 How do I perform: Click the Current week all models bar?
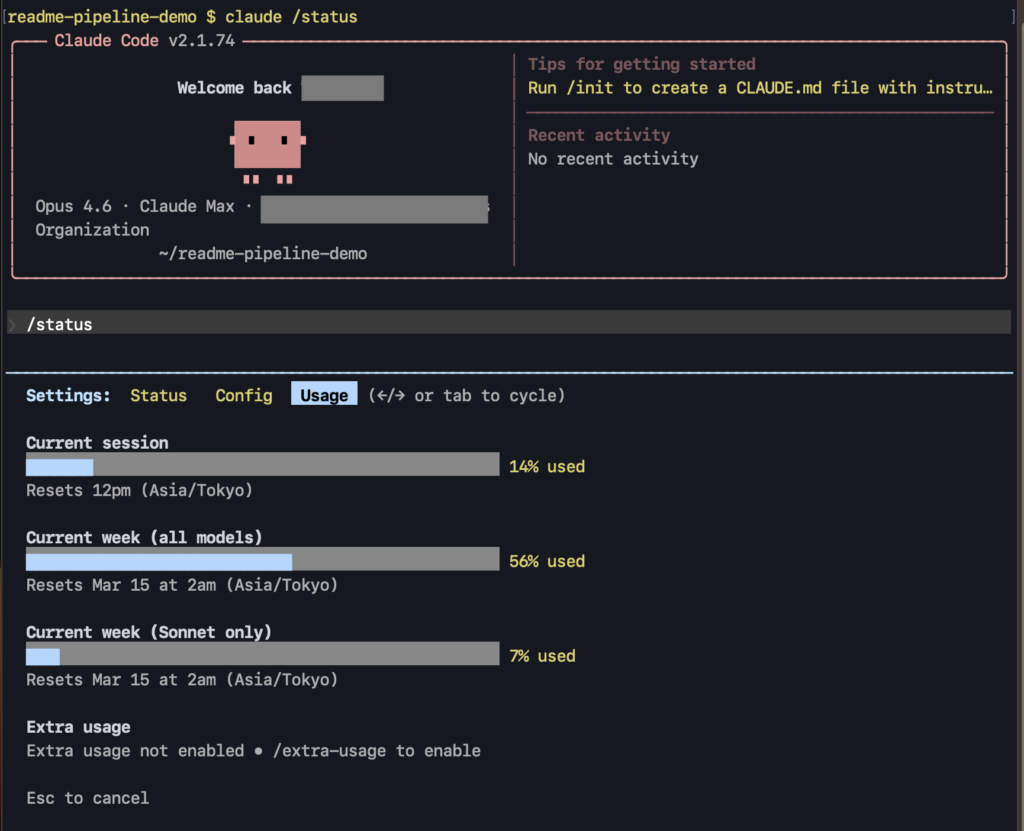(x=262, y=560)
